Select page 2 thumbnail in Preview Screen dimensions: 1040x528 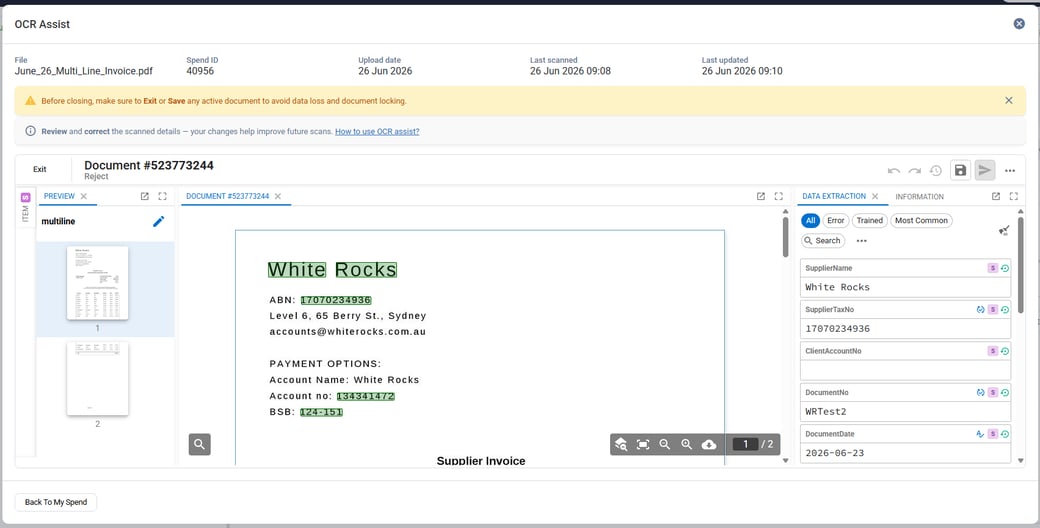click(98, 379)
